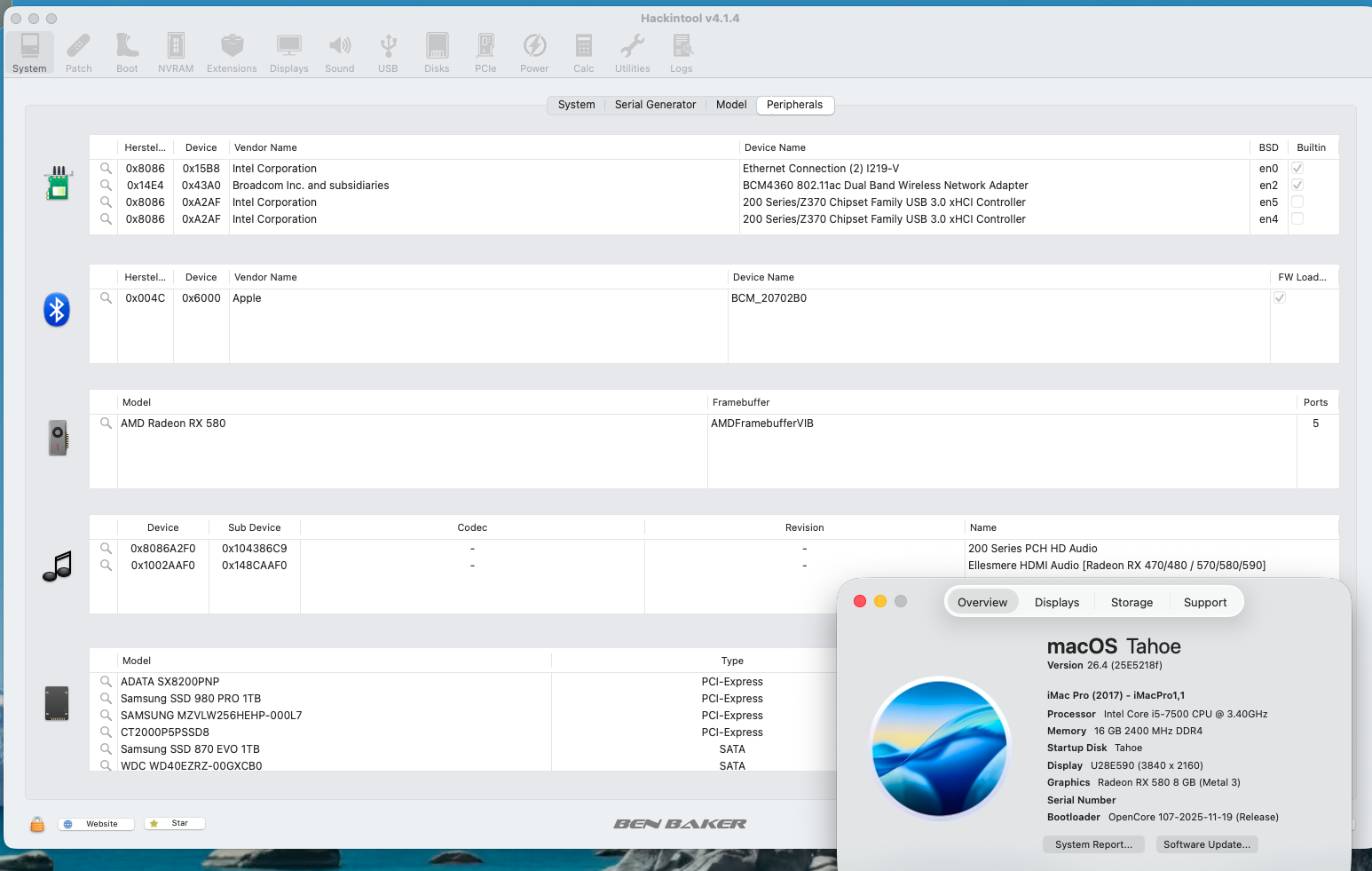The image size is (1372, 871).
Task: Open the Patch section in toolbar
Action: (x=78, y=52)
